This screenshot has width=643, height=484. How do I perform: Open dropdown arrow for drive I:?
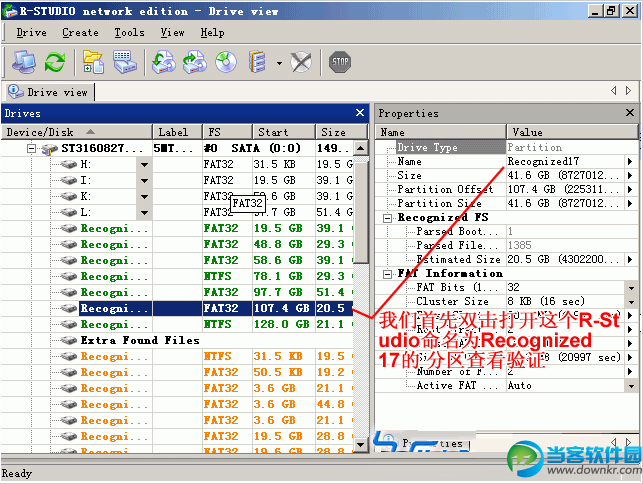(144, 180)
